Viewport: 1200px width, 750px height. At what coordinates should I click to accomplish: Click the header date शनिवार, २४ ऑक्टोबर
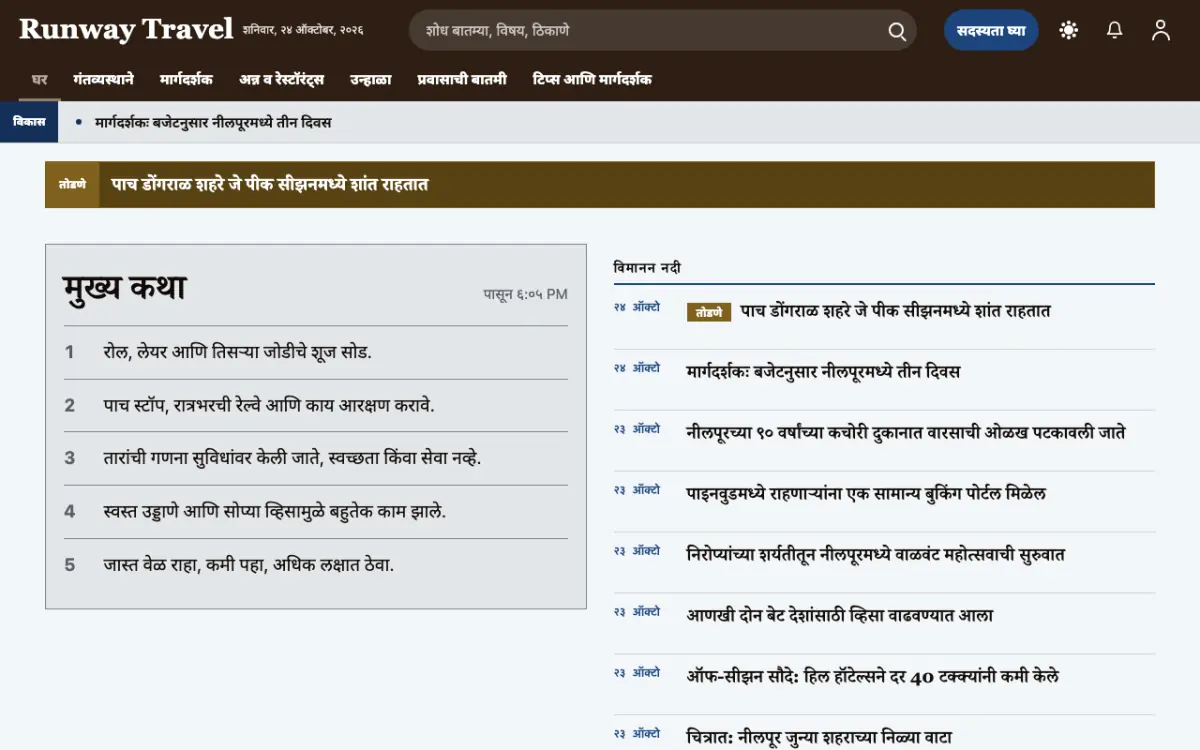point(303,30)
